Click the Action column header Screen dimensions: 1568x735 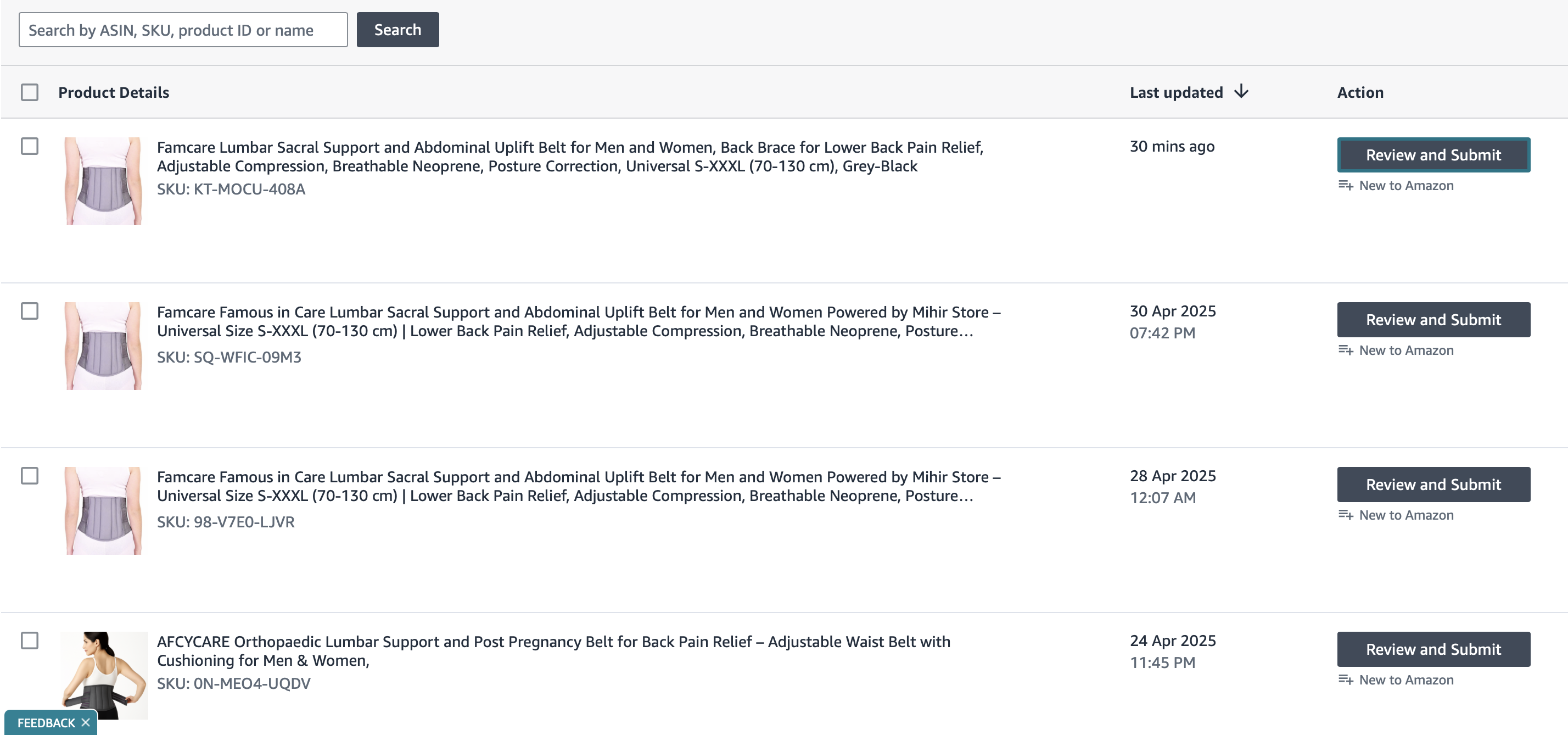(x=1360, y=92)
